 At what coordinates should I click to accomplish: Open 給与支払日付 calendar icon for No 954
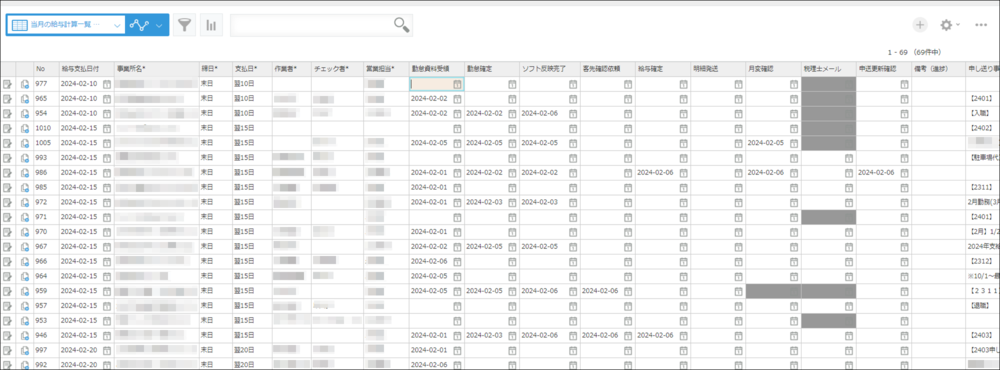(107, 113)
